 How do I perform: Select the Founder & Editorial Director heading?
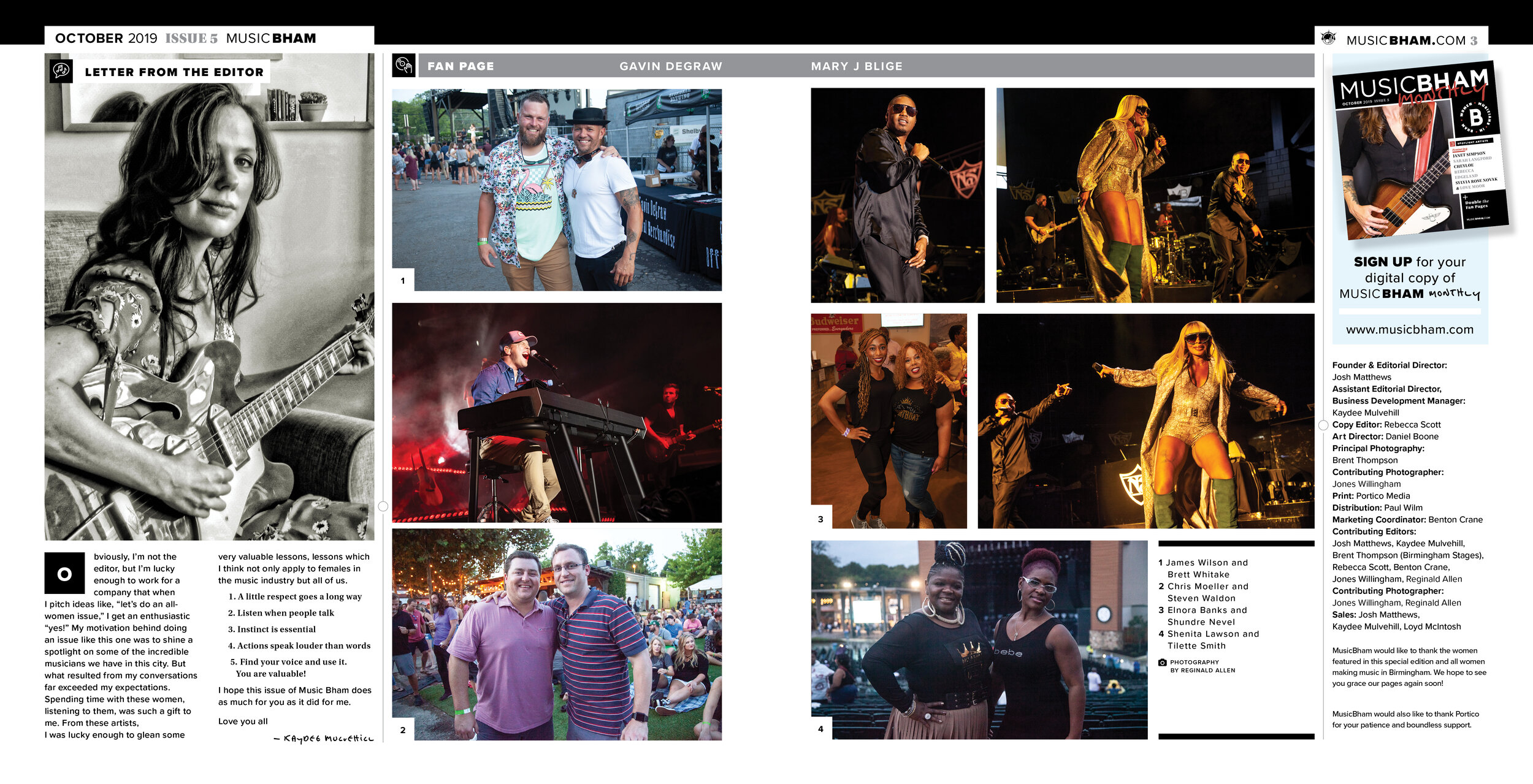1389,365
